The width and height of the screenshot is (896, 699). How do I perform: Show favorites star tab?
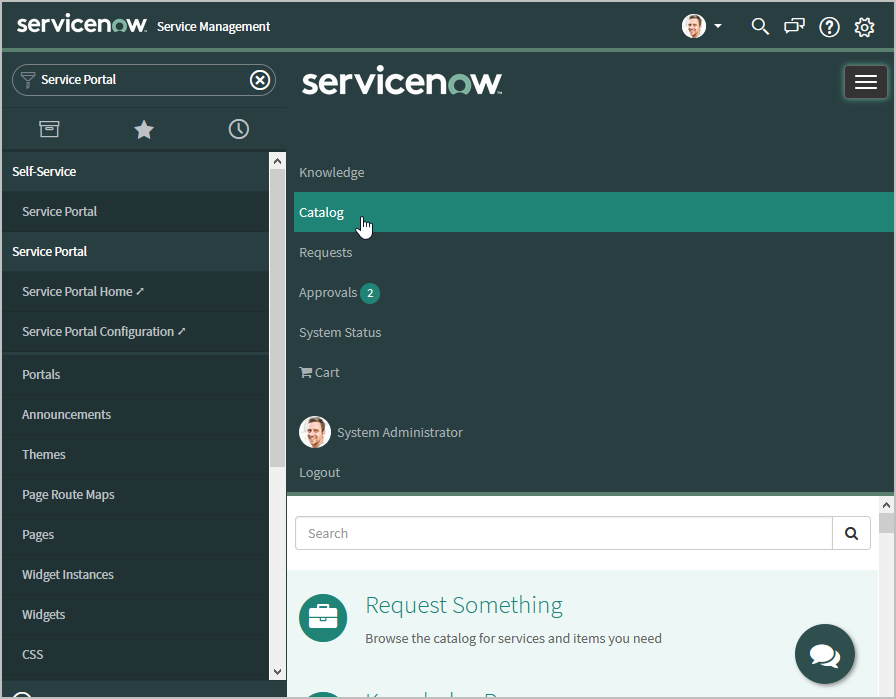144,129
